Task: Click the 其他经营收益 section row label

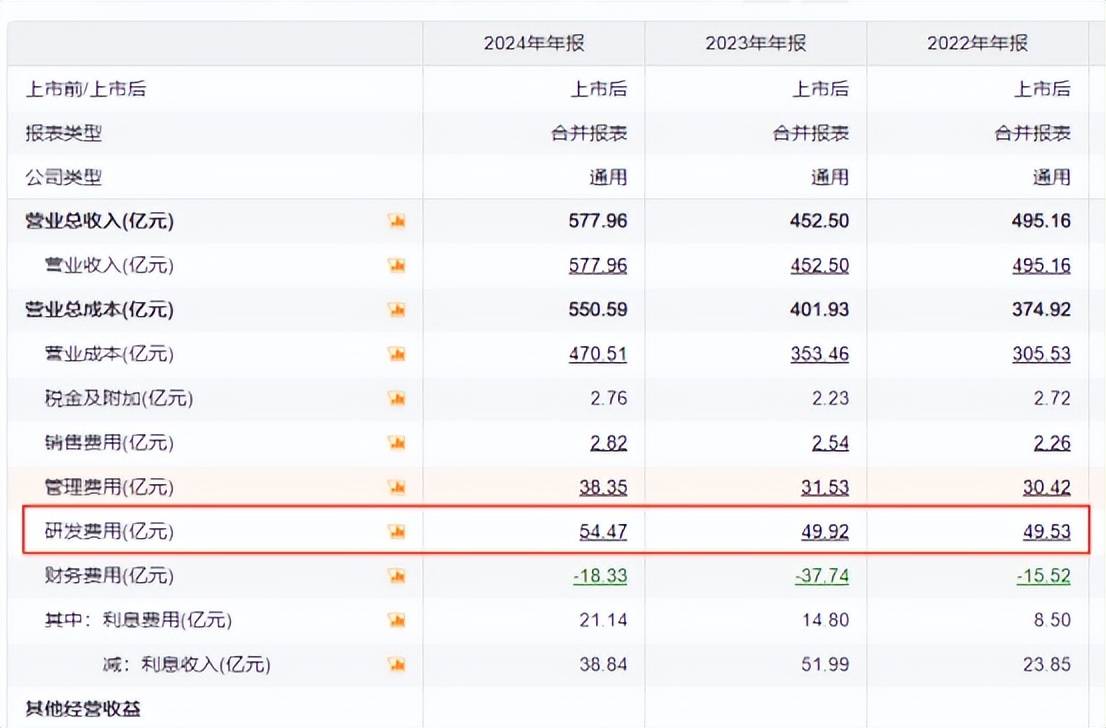Action: click(x=83, y=709)
